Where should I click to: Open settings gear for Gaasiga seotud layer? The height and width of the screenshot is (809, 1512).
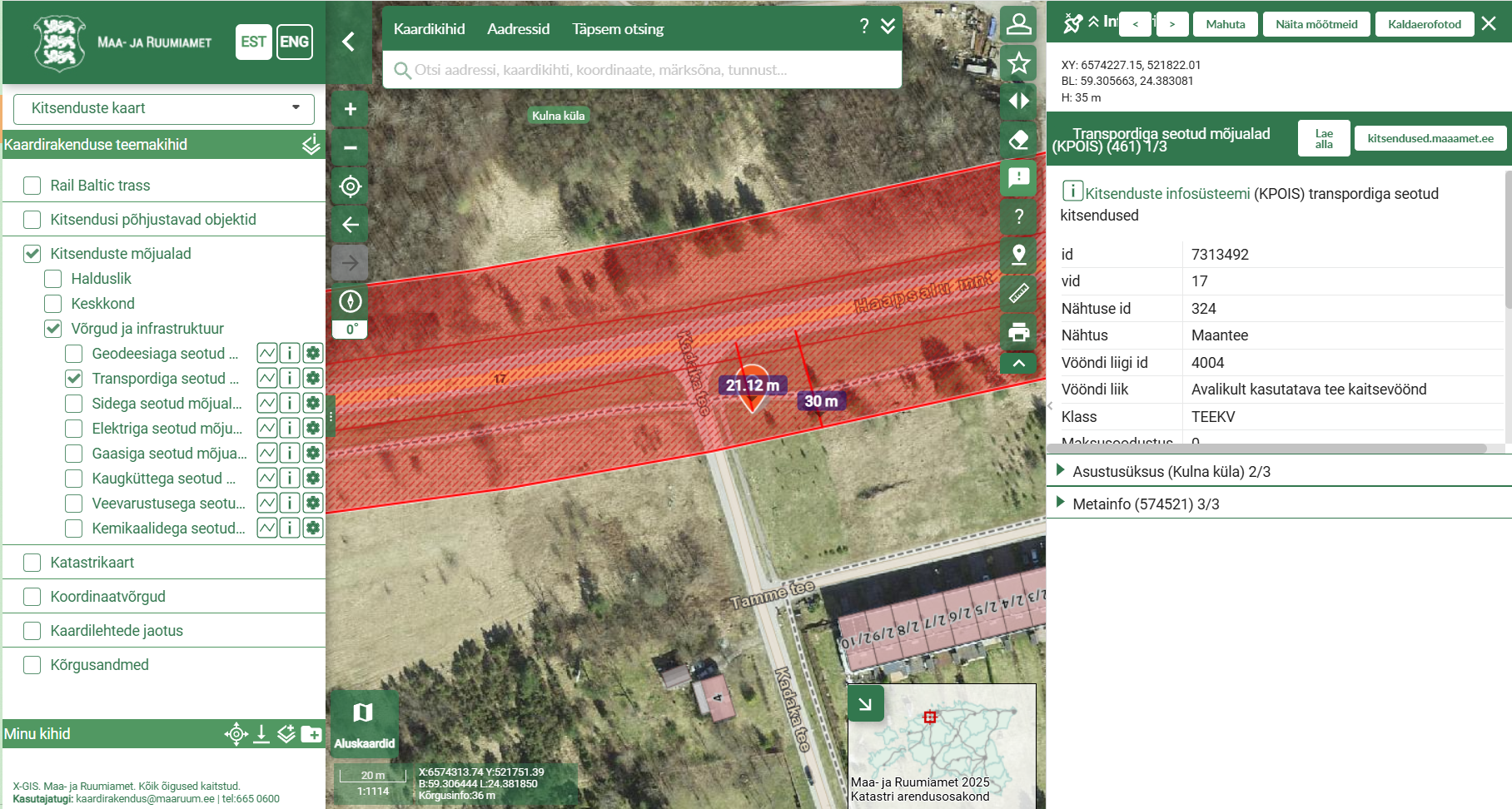coord(313,453)
